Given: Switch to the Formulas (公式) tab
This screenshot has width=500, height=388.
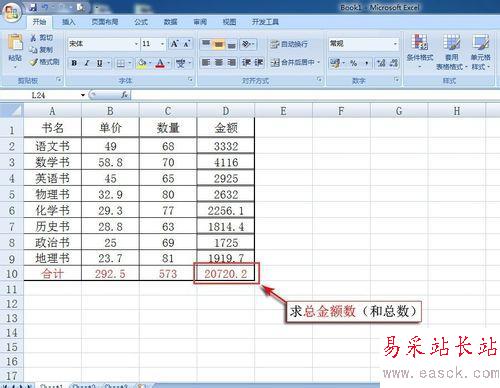Looking at the screenshot, I should coord(141,22).
